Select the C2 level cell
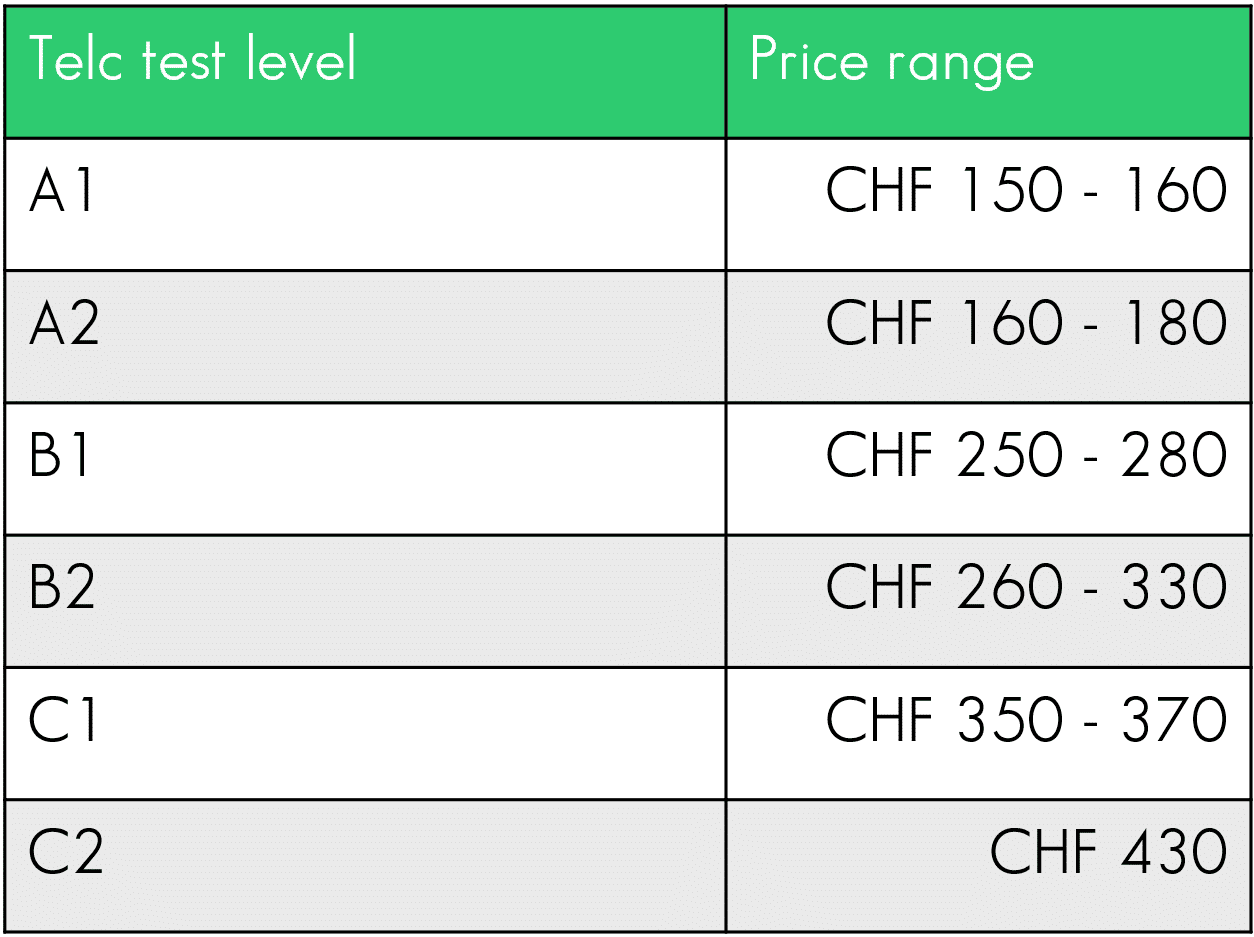The width and height of the screenshot is (1254, 937). pyautogui.click(x=66, y=852)
